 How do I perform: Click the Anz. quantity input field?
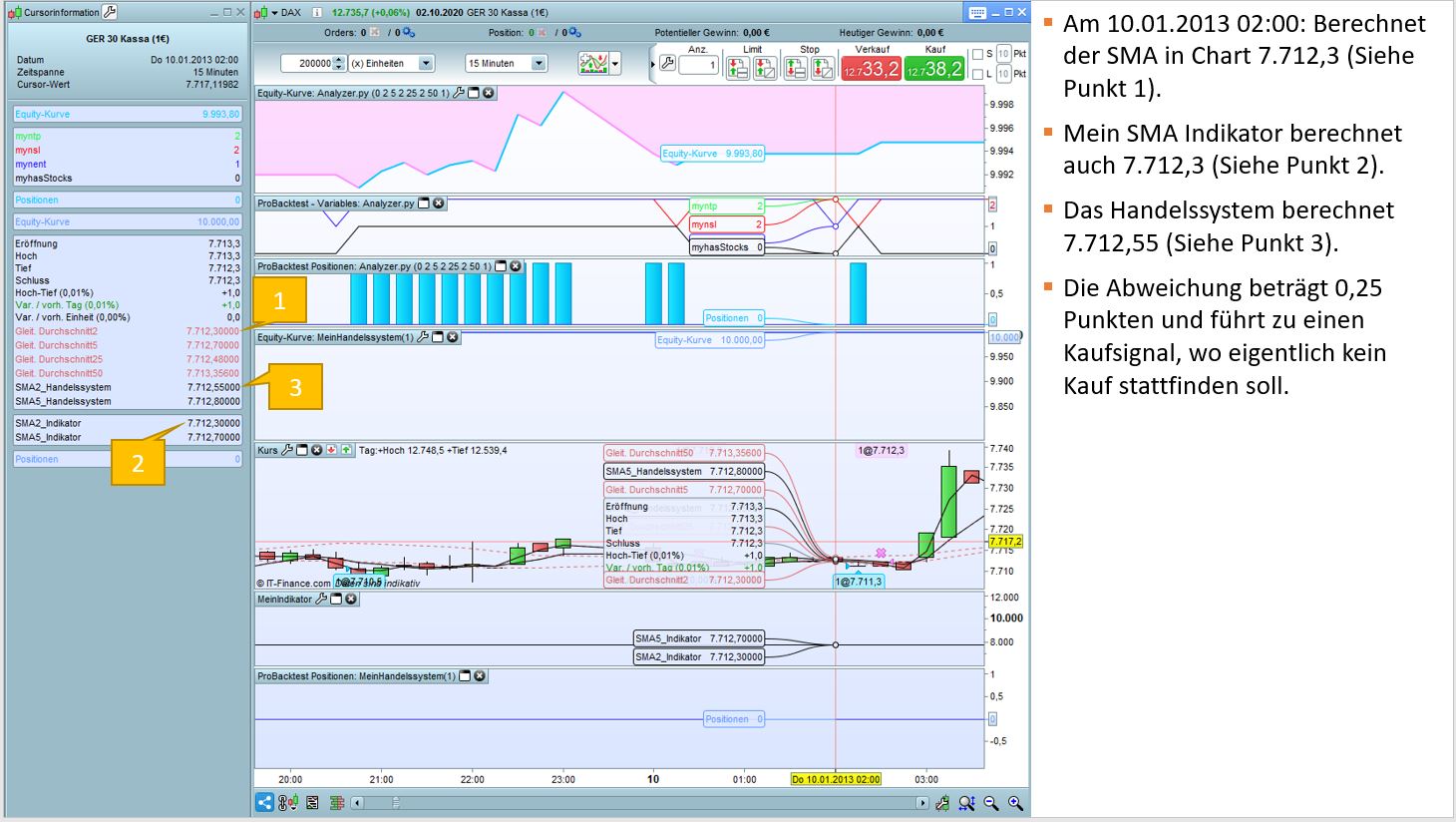click(699, 65)
